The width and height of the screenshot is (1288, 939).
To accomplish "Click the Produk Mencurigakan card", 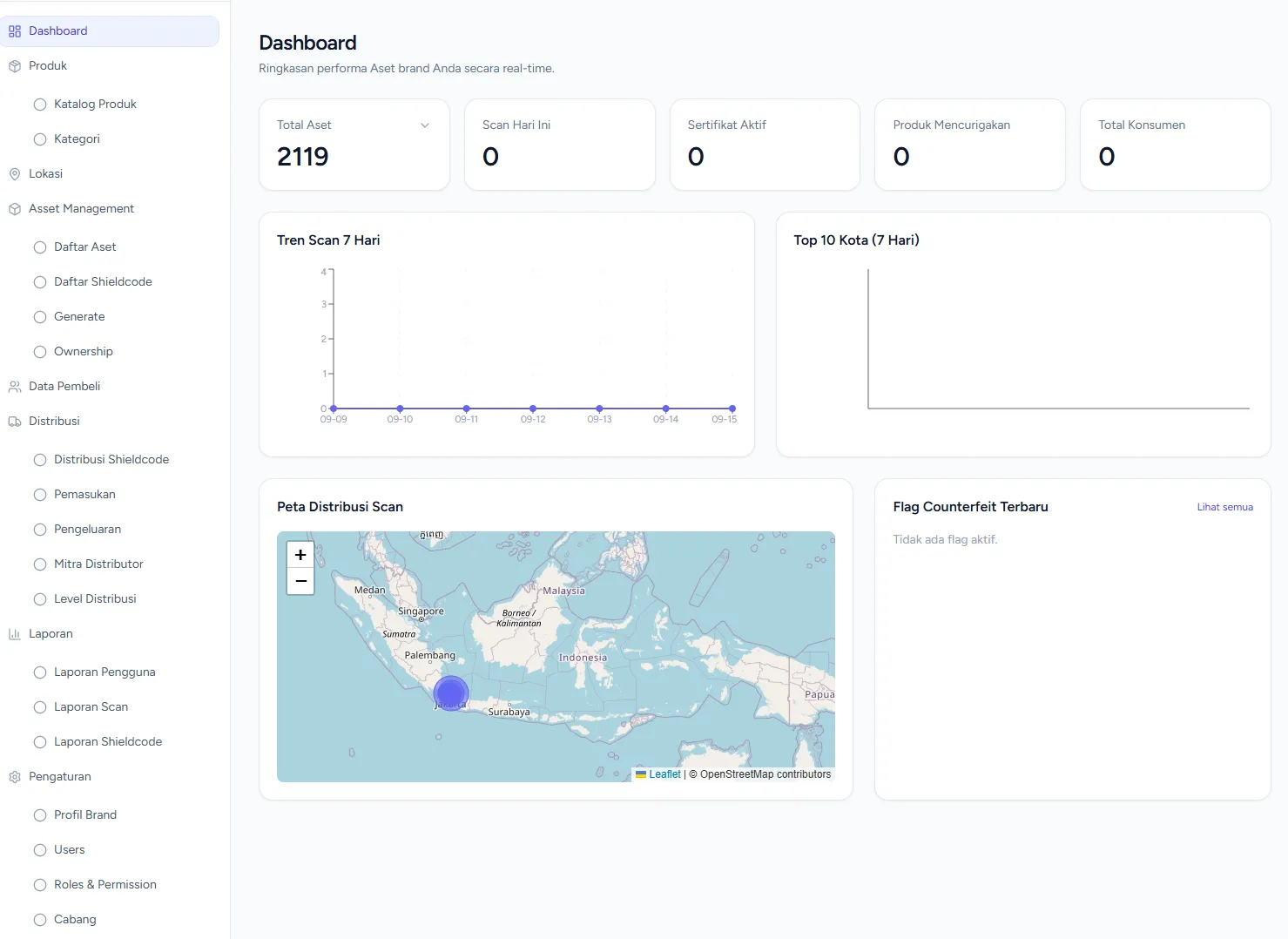I will coord(970,145).
